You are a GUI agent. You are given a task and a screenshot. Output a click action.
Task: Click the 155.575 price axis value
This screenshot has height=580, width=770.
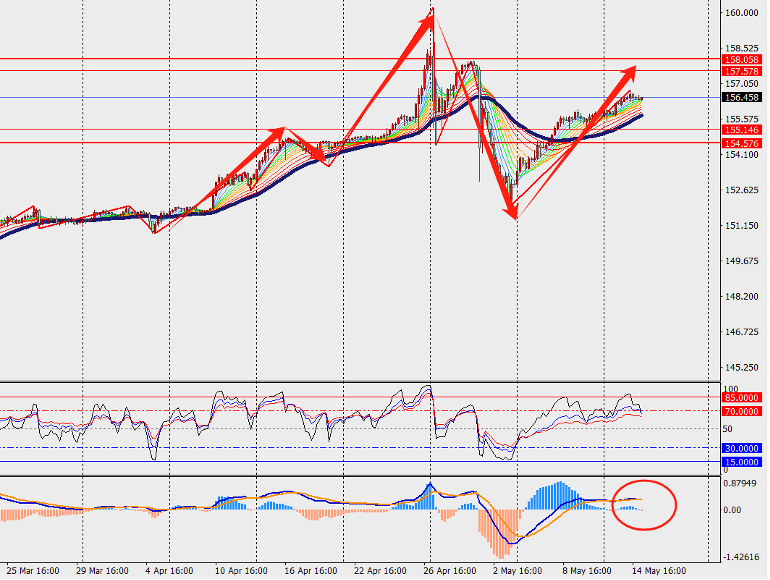742,119
